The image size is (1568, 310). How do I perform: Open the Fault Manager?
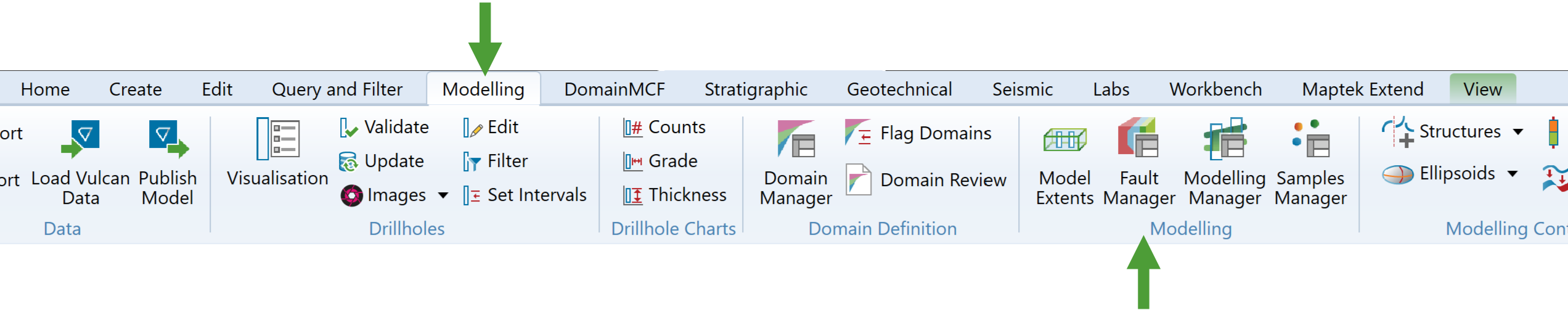tap(1138, 163)
